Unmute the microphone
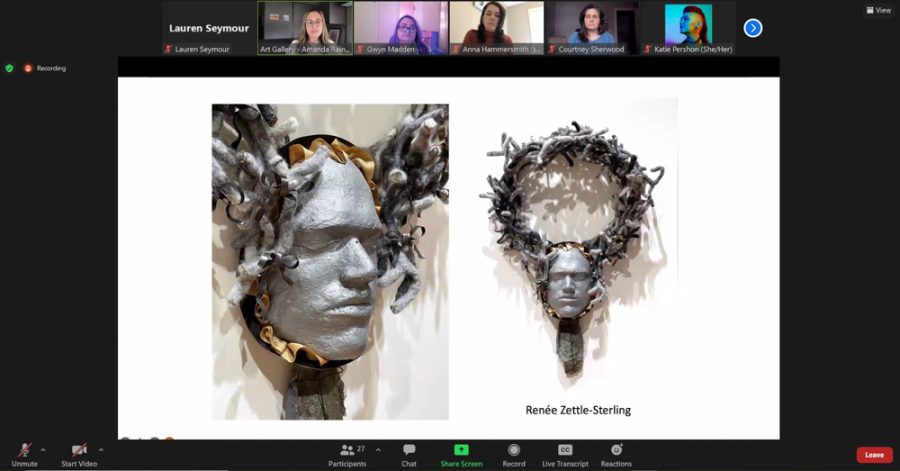Viewport: 900px width, 471px height. click(x=24, y=455)
